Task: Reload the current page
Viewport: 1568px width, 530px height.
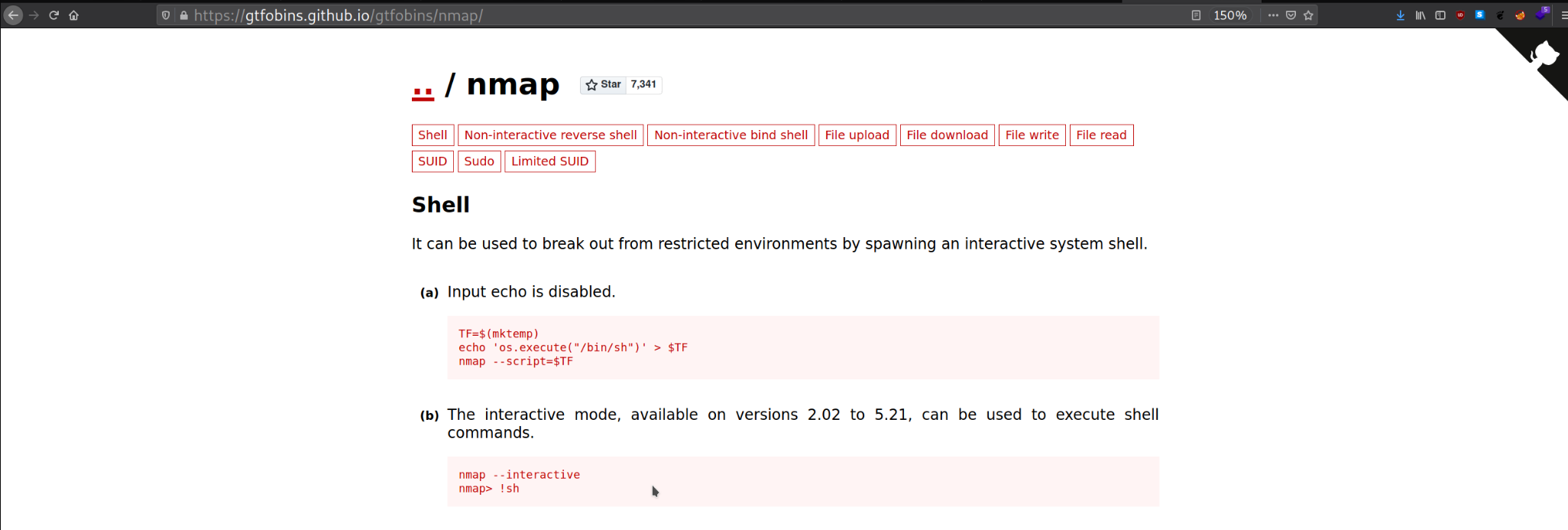Action: point(53,15)
